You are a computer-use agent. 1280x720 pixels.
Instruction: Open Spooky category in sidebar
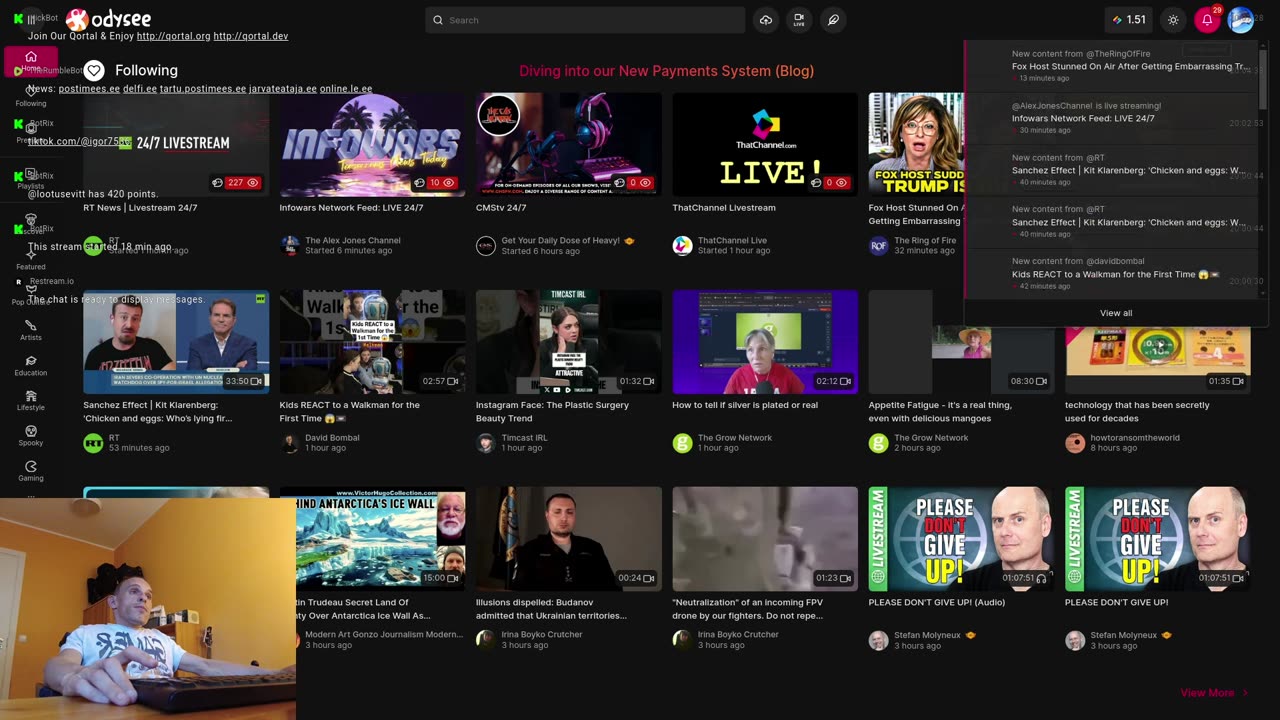pyautogui.click(x=31, y=436)
